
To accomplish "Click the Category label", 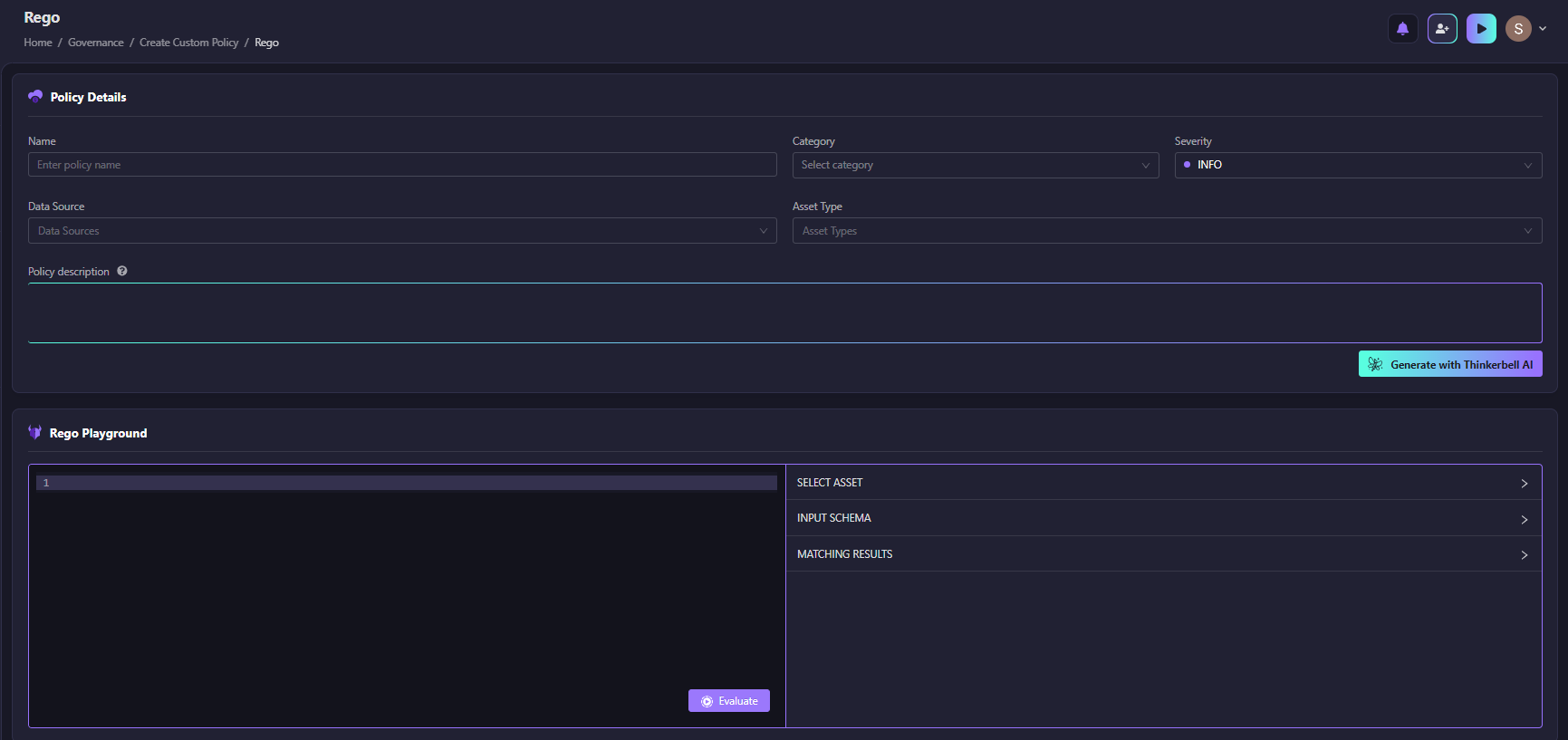I will click(x=813, y=141).
